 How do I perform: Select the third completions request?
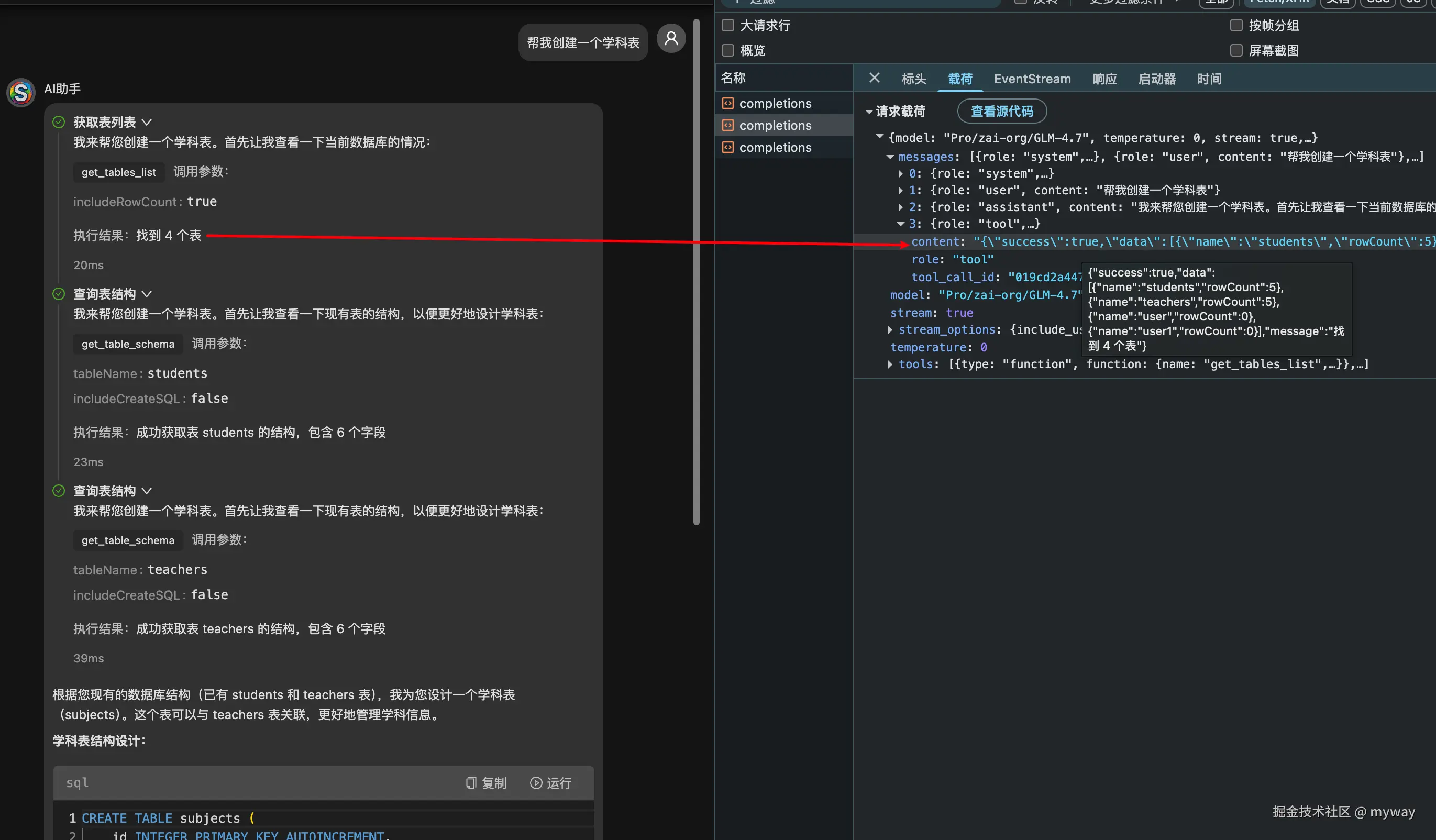(x=775, y=148)
